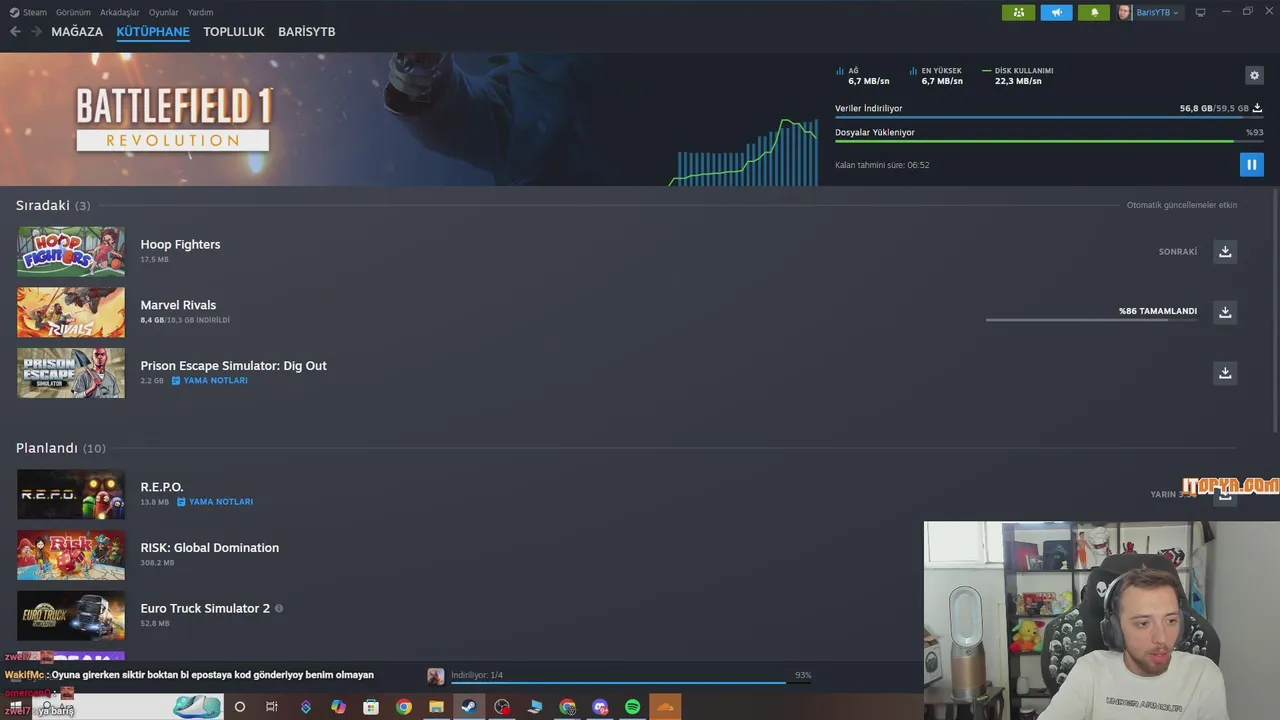Open Discord from the taskbar

pos(600,707)
